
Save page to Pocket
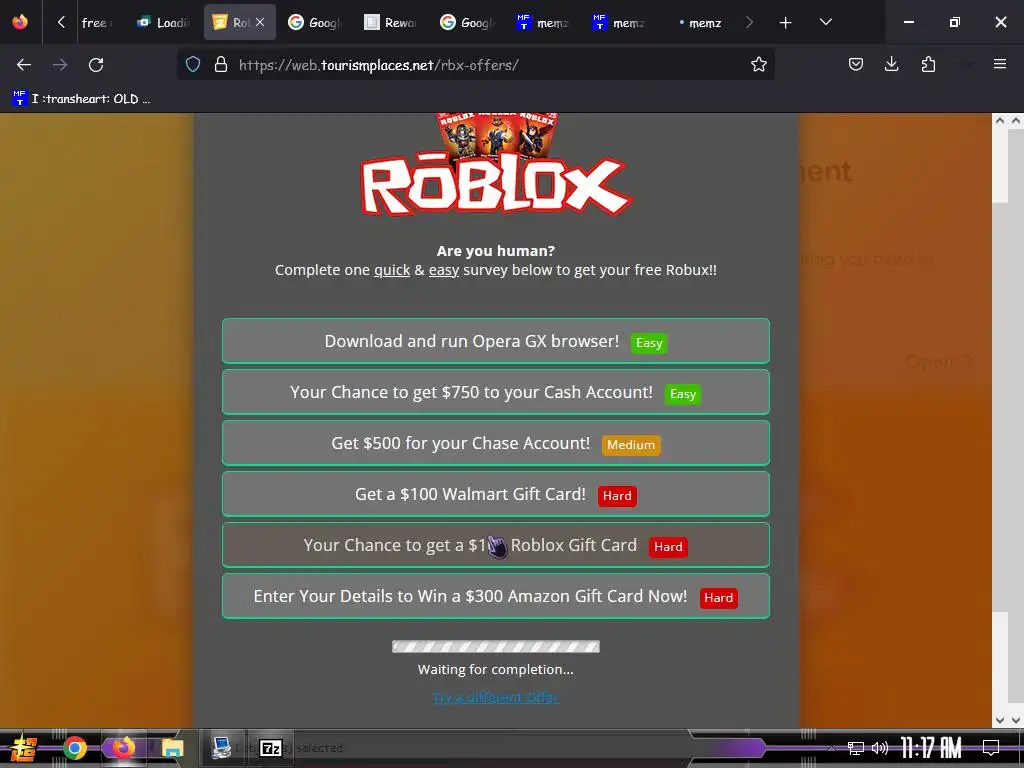(x=856, y=64)
